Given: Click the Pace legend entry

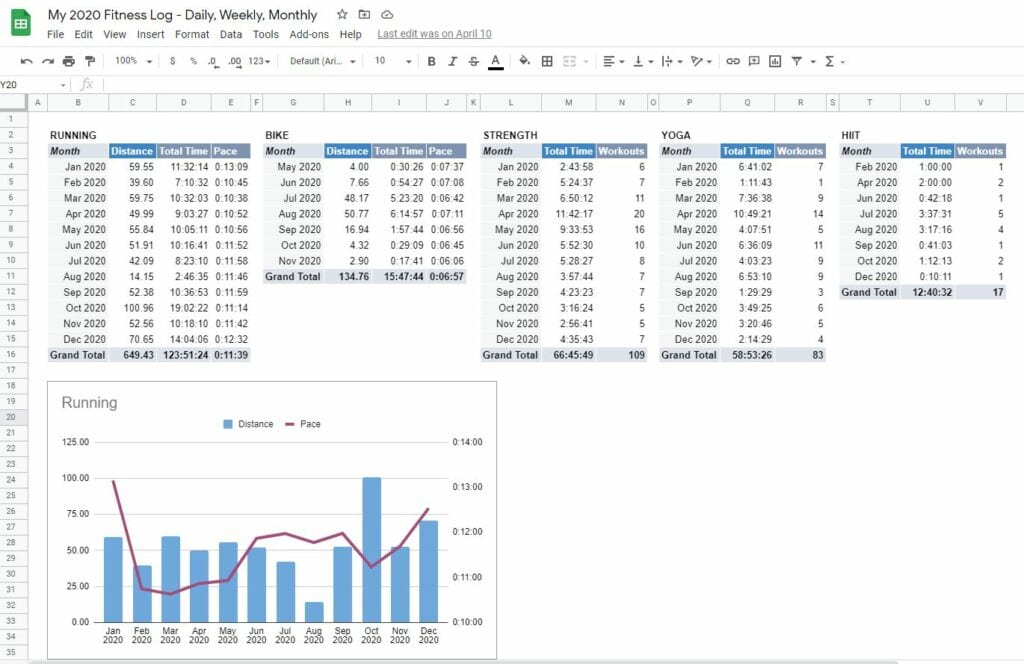Looking at the screenshot, I should pyautogui.click(x=303, y=424).
